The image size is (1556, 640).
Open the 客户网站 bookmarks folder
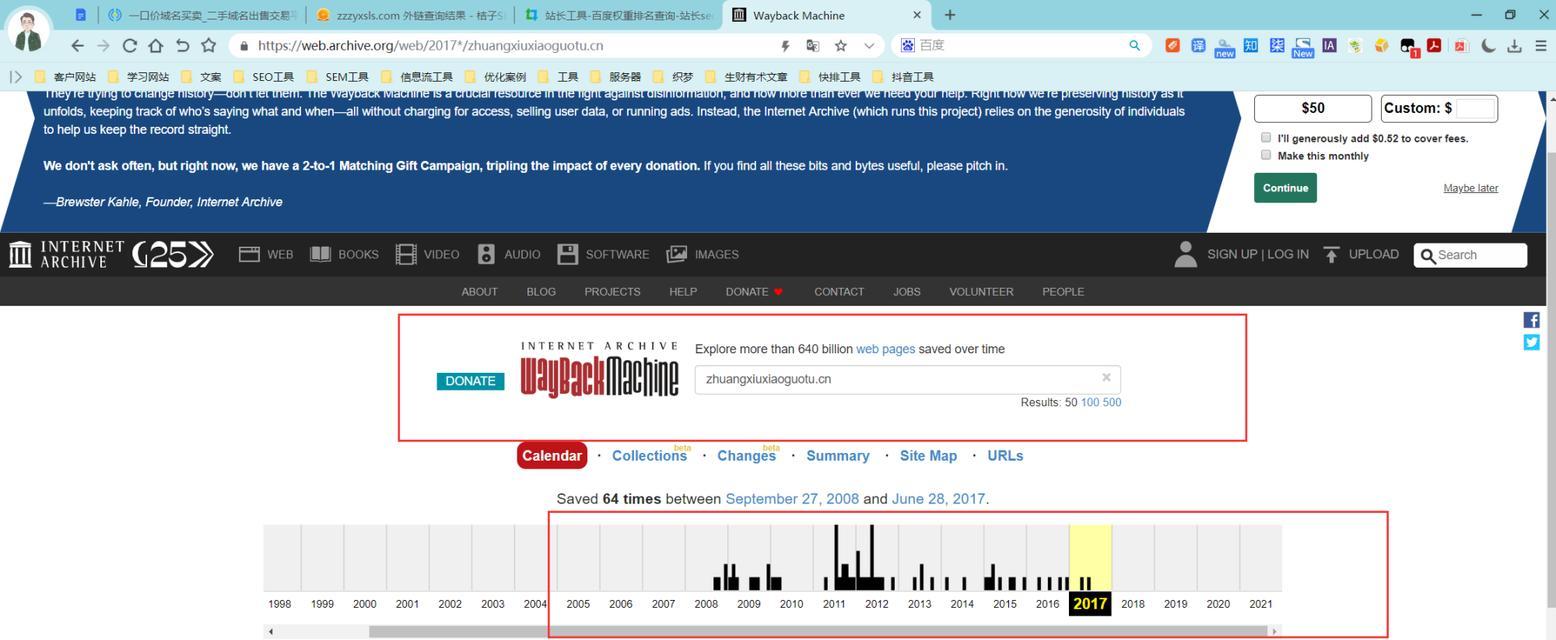point(66,76)
